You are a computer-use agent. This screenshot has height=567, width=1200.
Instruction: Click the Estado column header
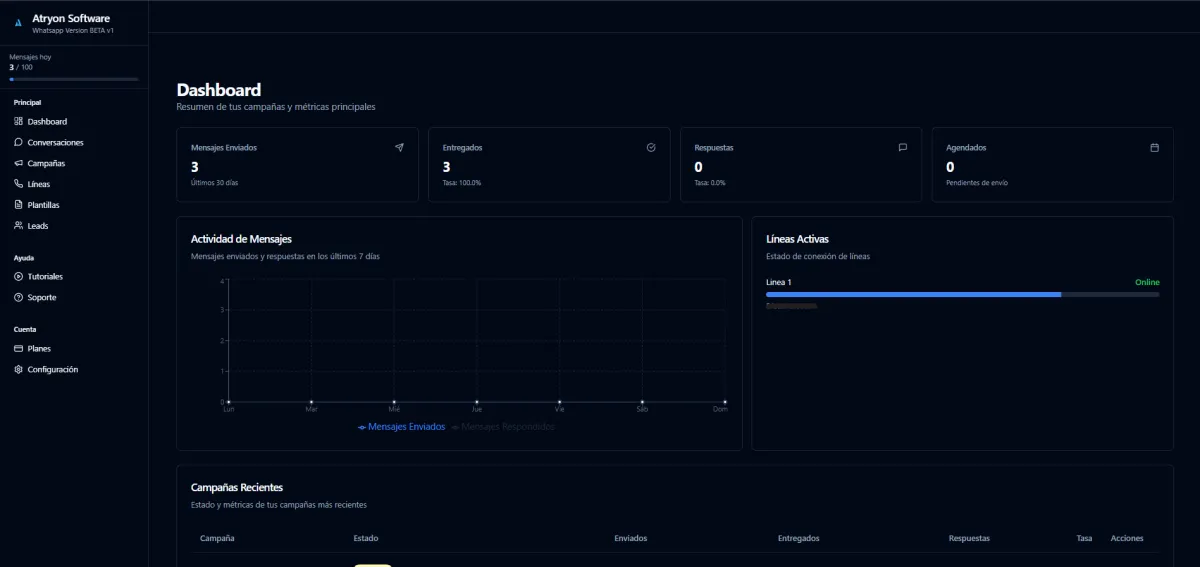[x=366, y=539]
